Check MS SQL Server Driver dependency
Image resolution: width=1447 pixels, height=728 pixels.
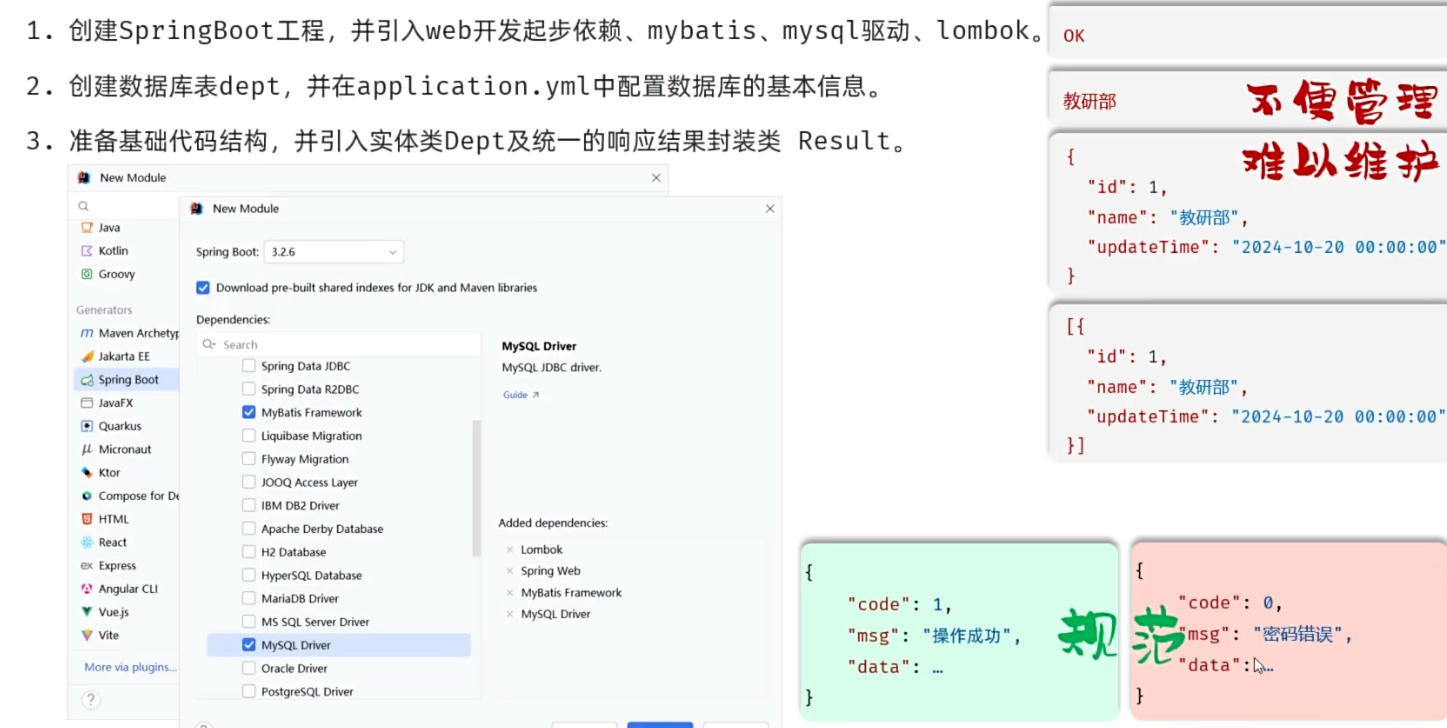click(249, 622)
